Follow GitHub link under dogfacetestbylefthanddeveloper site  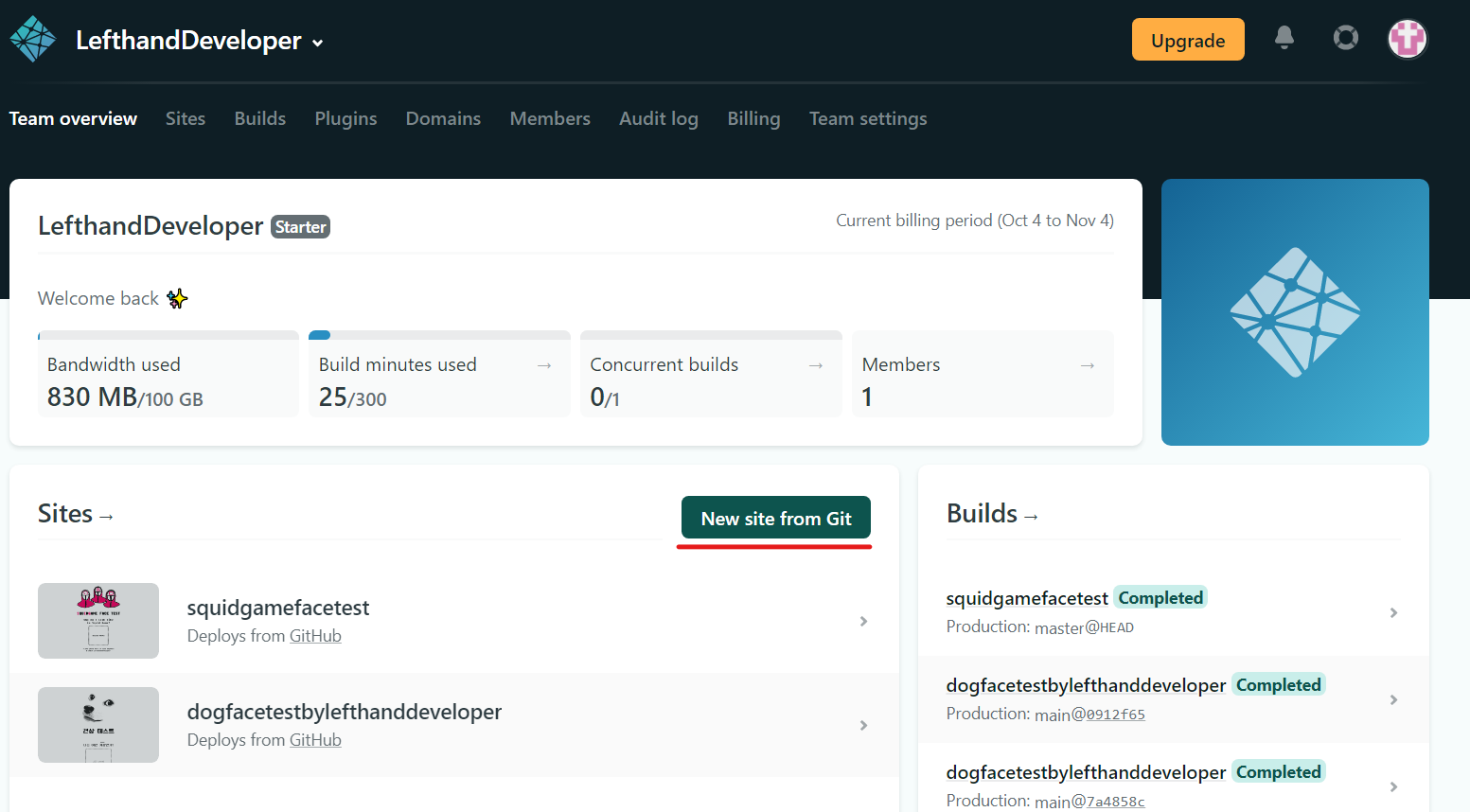tap(315, 740)
